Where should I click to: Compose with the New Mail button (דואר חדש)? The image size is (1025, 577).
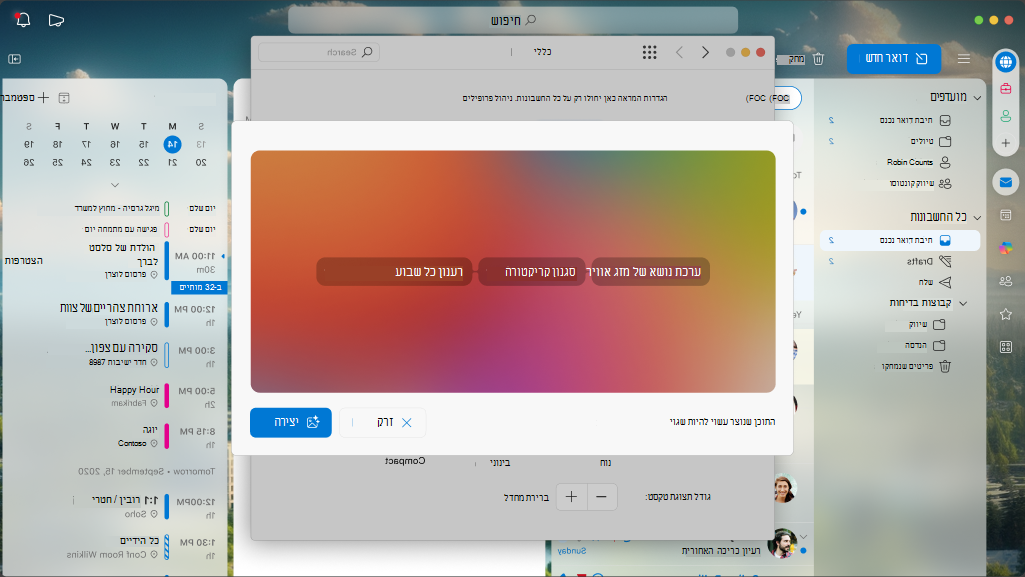tap(894, 59)
